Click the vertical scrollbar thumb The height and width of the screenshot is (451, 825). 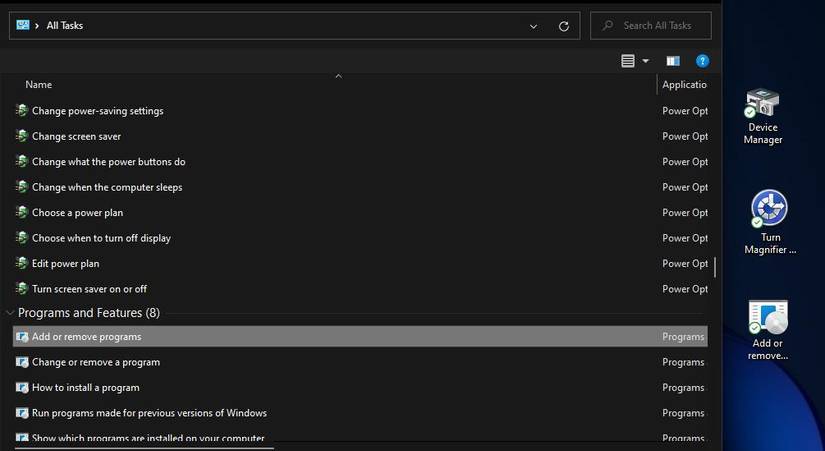pos(715,267)
